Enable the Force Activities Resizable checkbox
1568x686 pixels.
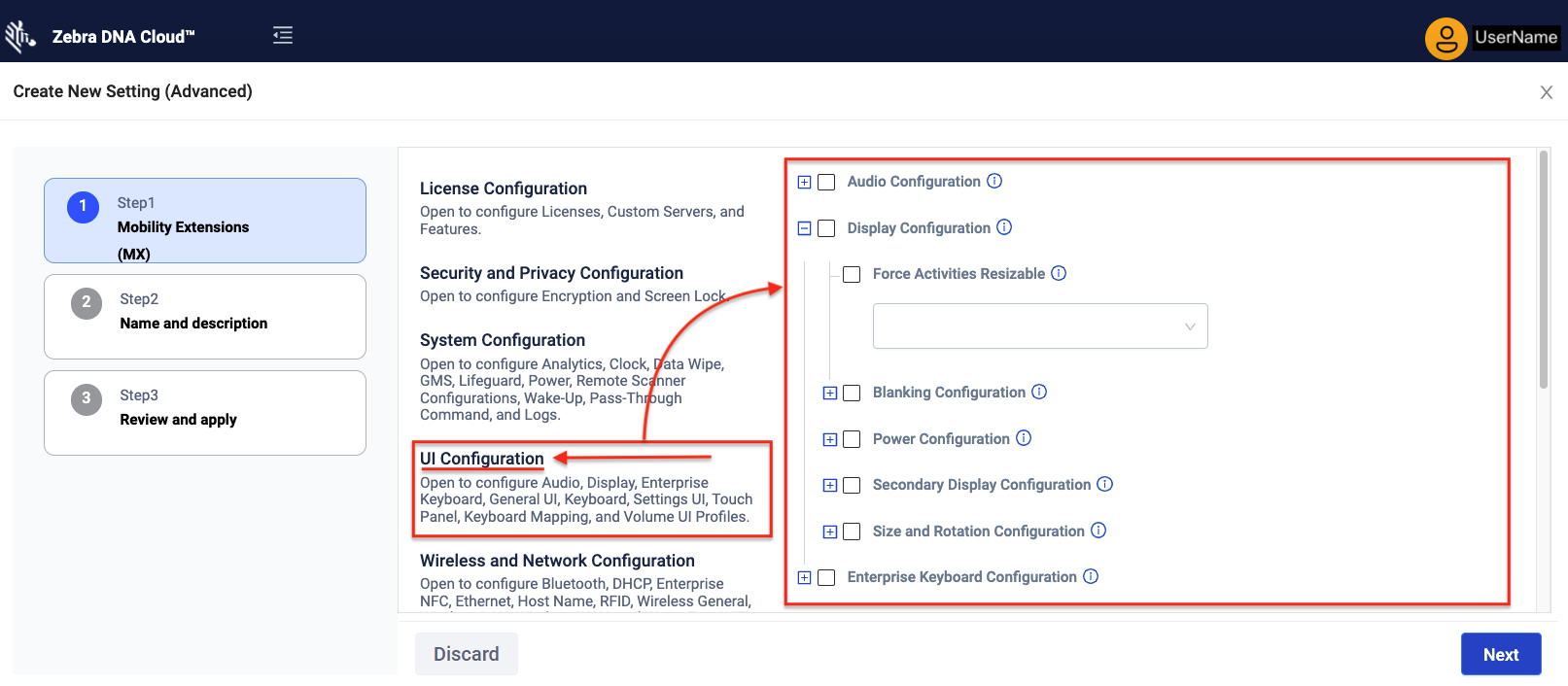(x=853, y=275)
